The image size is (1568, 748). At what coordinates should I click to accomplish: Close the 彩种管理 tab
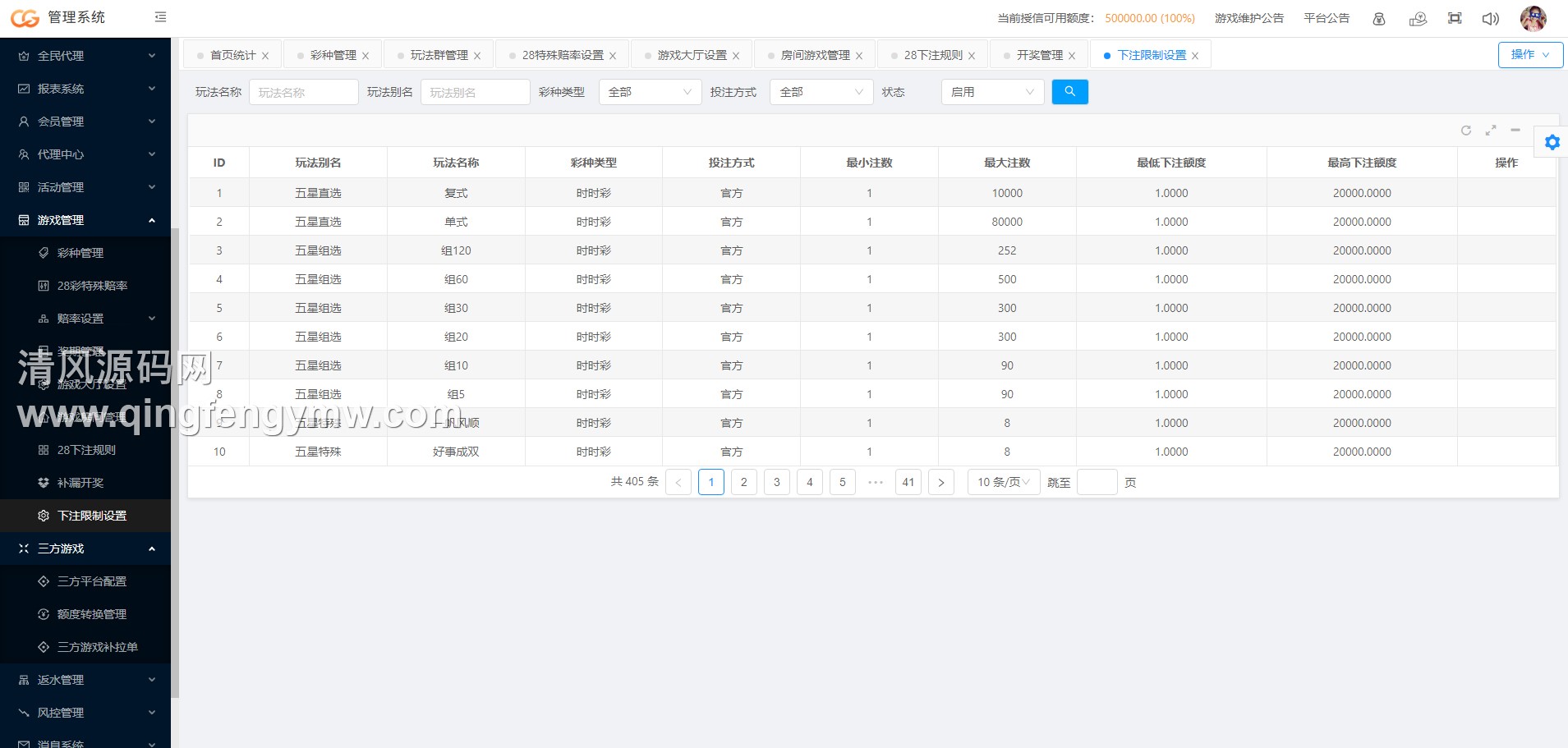366,56
